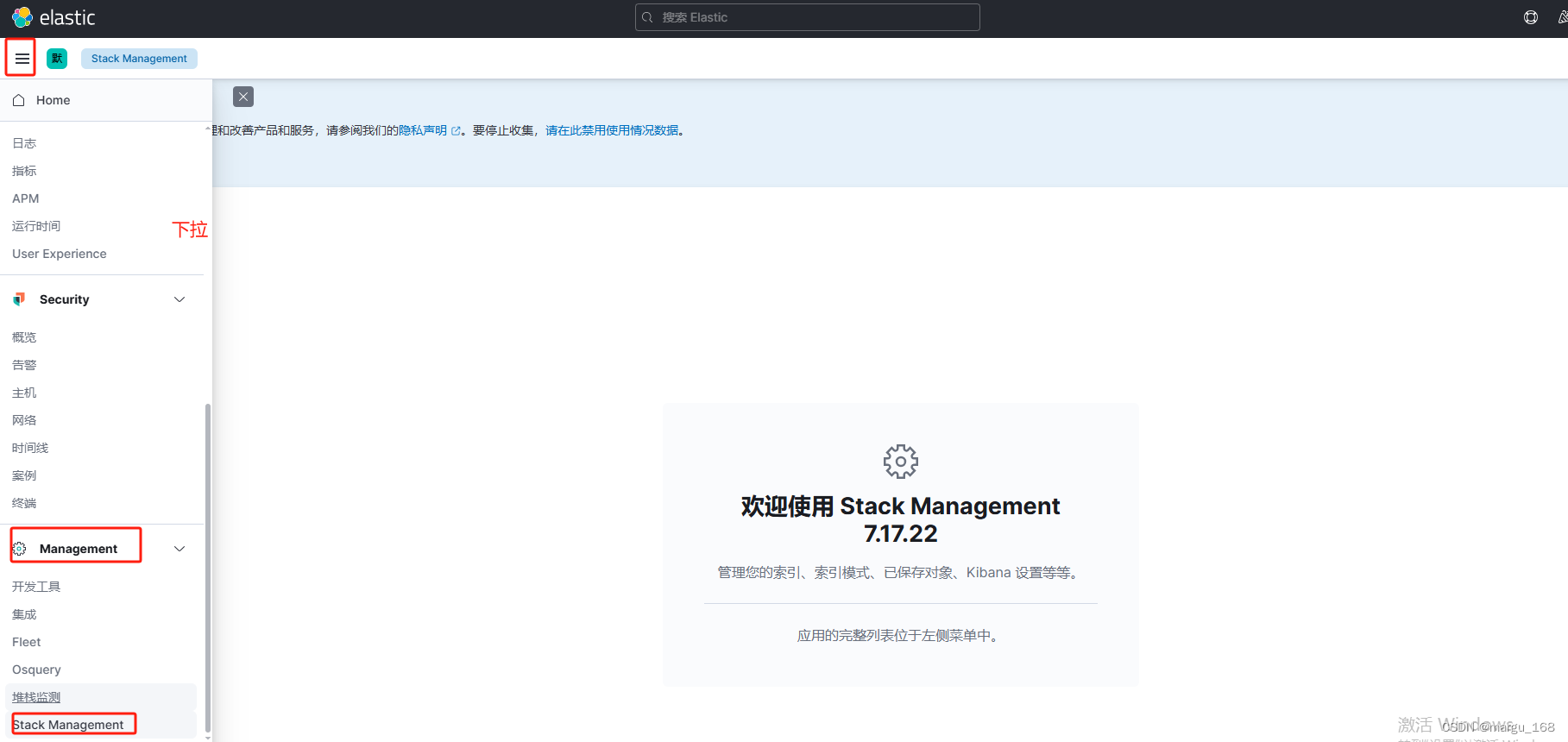Open 堆栈监测 under Management
This screenshot has height=742, width=1568.
click(36, 697)
